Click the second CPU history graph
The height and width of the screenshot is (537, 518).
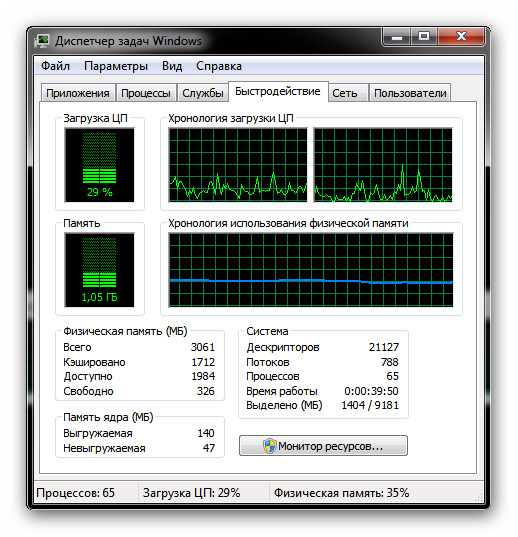click(383, 165)
